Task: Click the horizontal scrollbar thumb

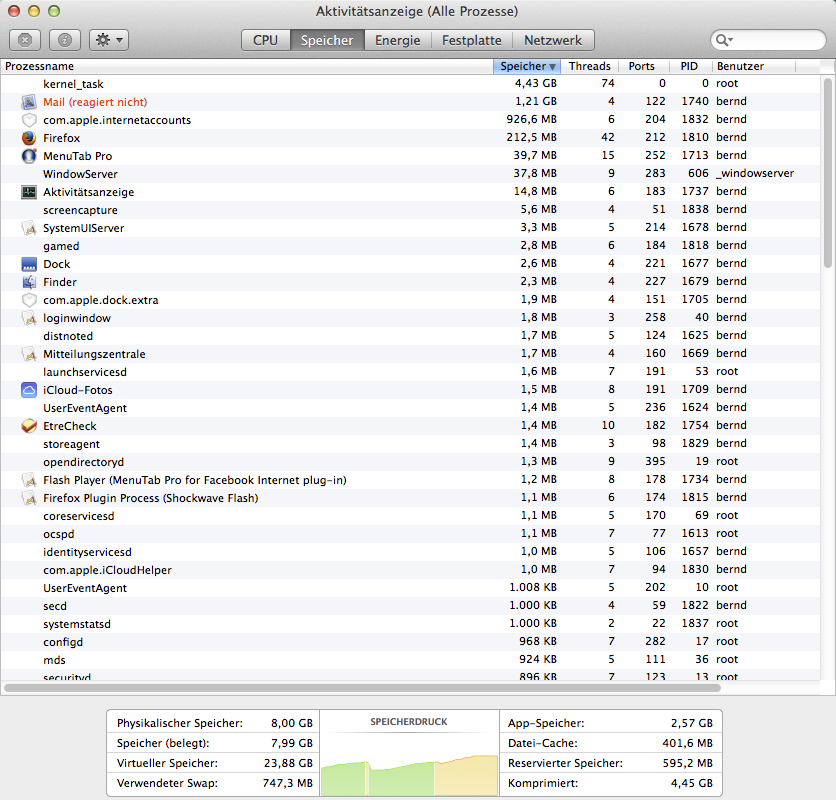Action: point(363,688)
